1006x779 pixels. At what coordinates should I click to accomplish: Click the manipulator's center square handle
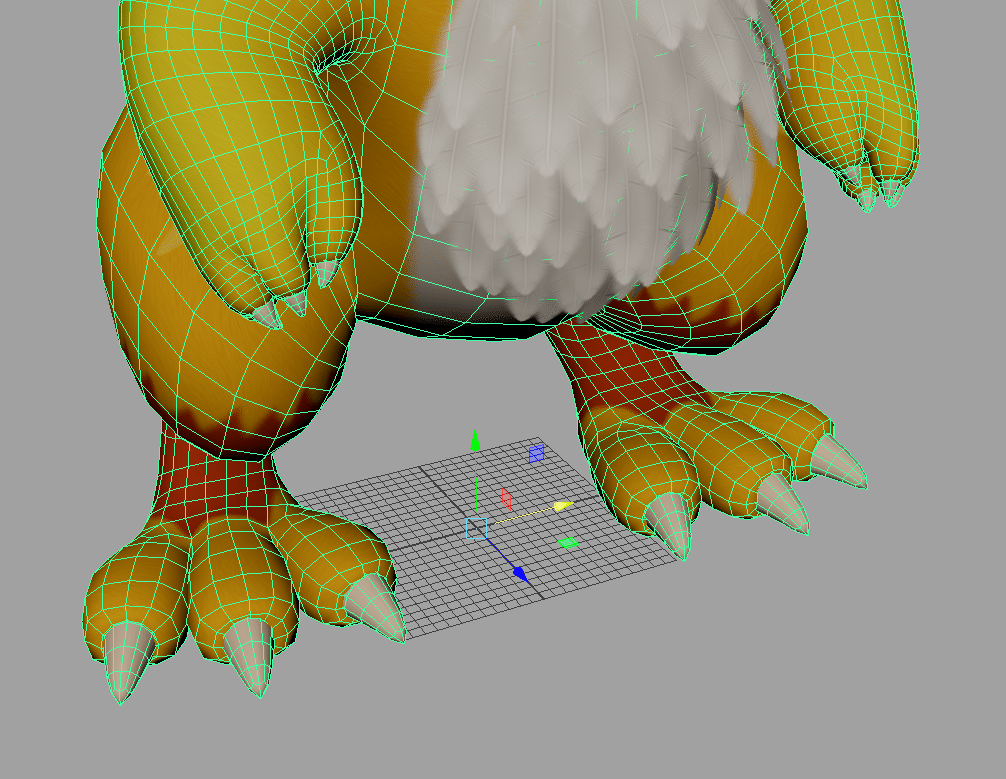(x=476, y=529)
